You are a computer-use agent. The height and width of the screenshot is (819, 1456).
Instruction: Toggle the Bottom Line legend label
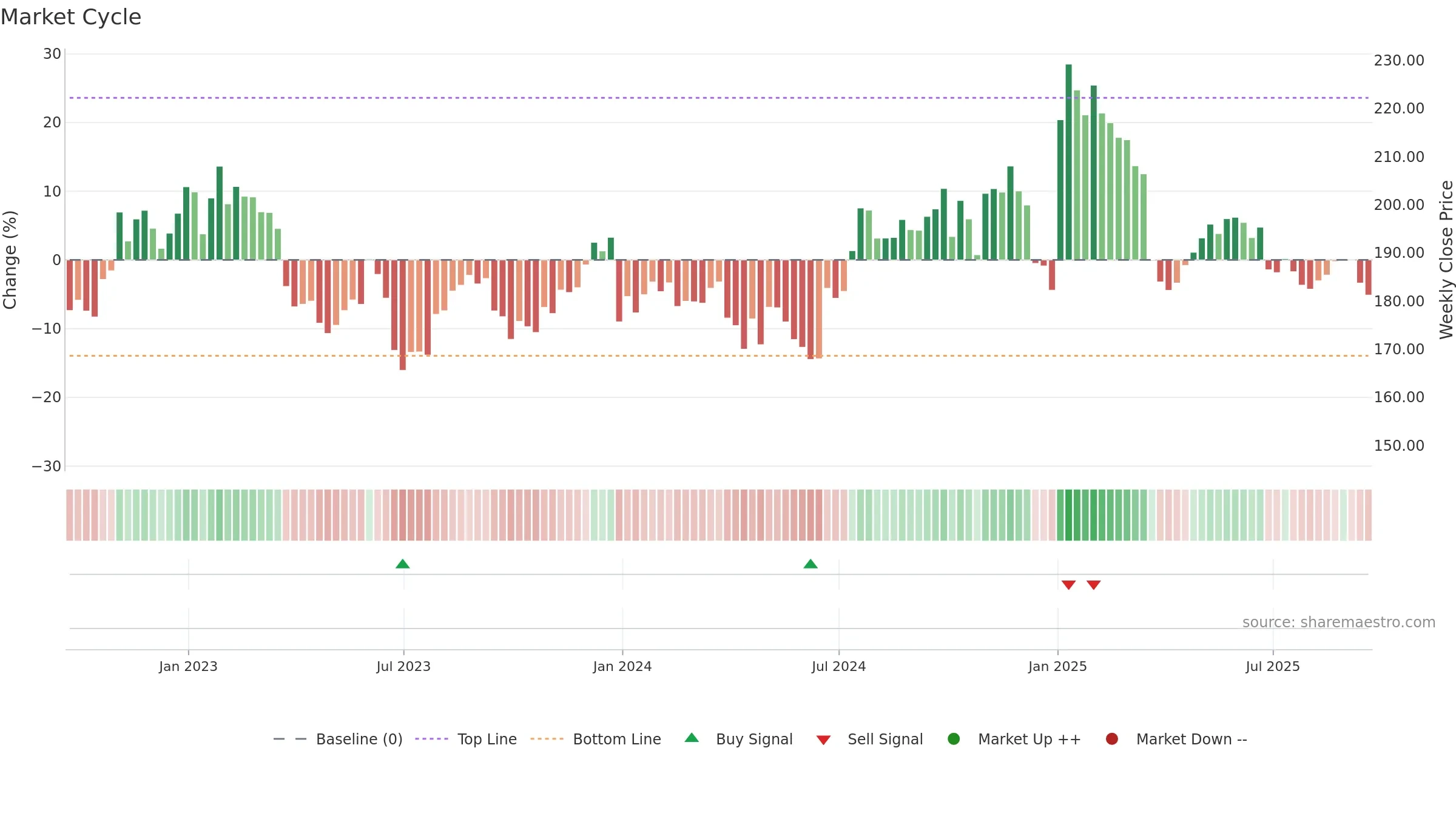pos(617,739)
